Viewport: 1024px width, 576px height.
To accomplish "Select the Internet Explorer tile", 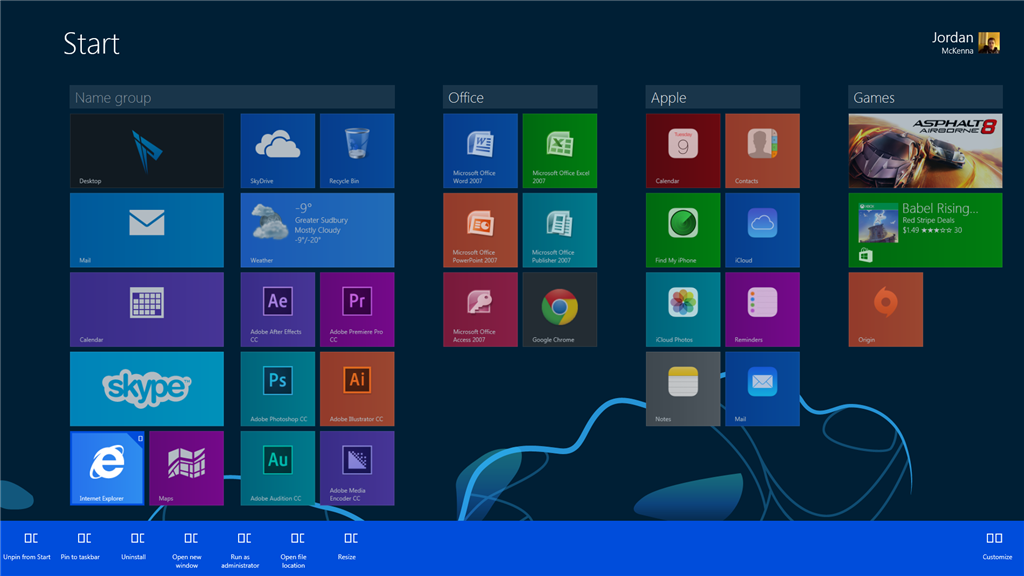I will coord(107,468).
